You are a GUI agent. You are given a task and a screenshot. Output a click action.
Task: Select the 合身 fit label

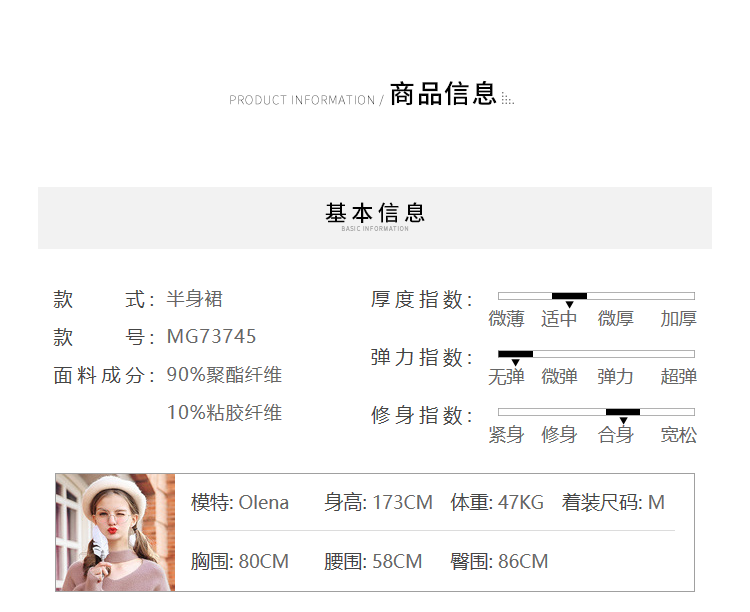click(x=615, y=435)
